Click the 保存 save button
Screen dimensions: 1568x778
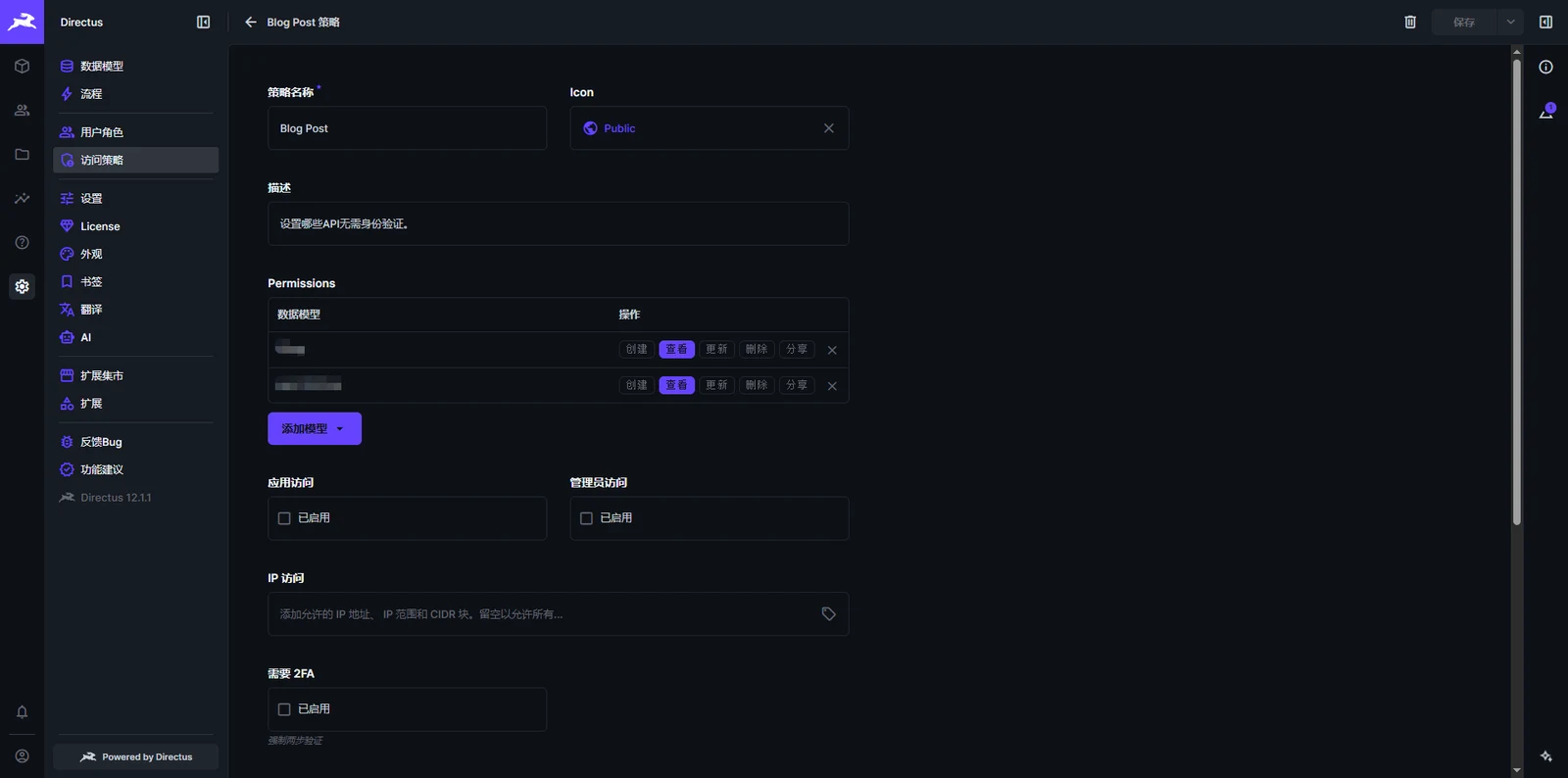[x=1464, y=22]
